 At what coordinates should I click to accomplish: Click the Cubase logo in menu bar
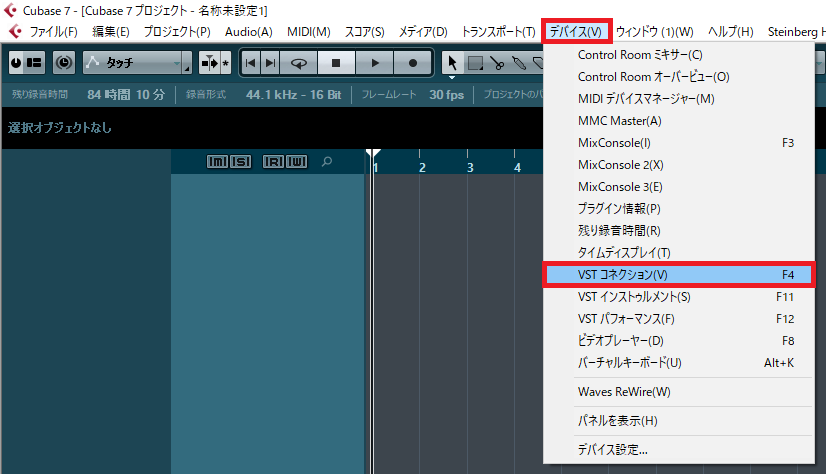pyautogui.click(x=15, y=32)
